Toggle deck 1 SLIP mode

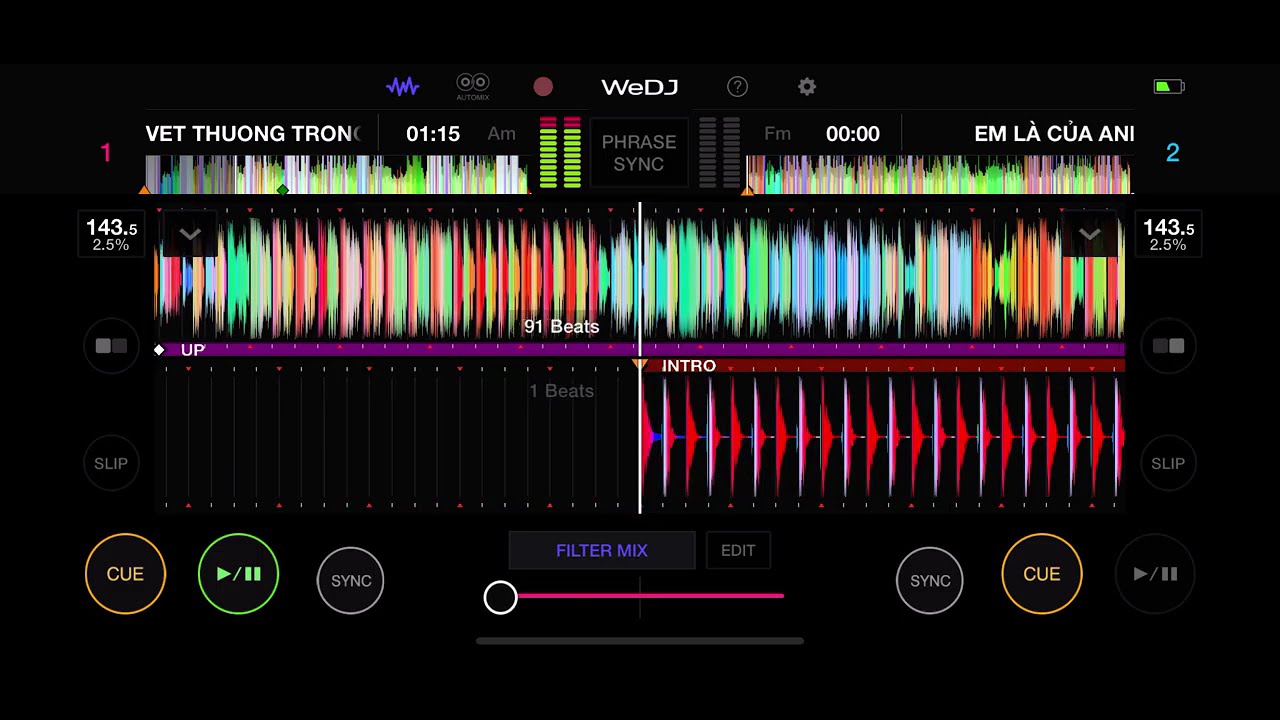(111, 463)
